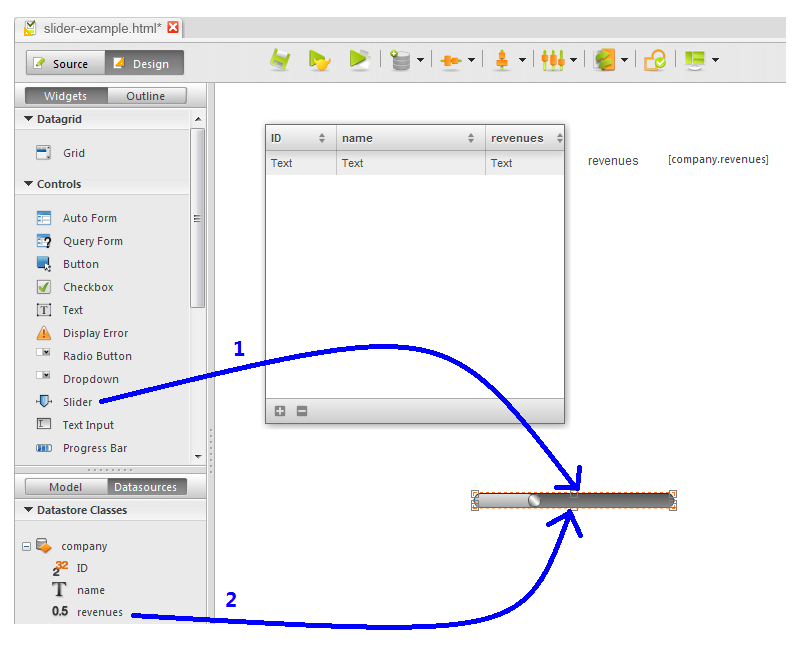The width and height of the screenshot is (808, 655).
Task: Select the Slider widget icon
Action: point(44,402)
